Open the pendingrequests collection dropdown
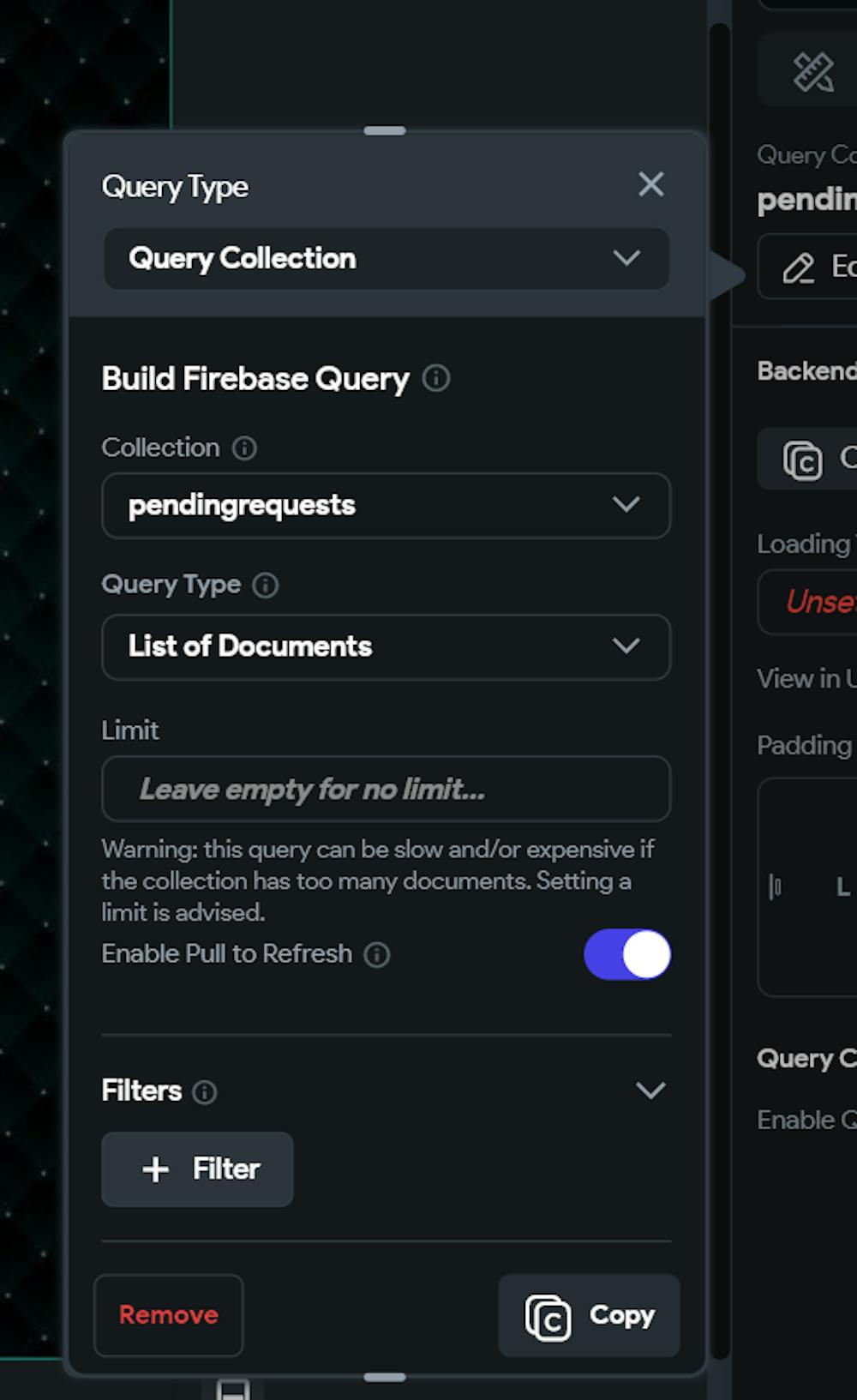This screenshot has height=1400, width=857. pyautogui.click(x=386, y=505)
